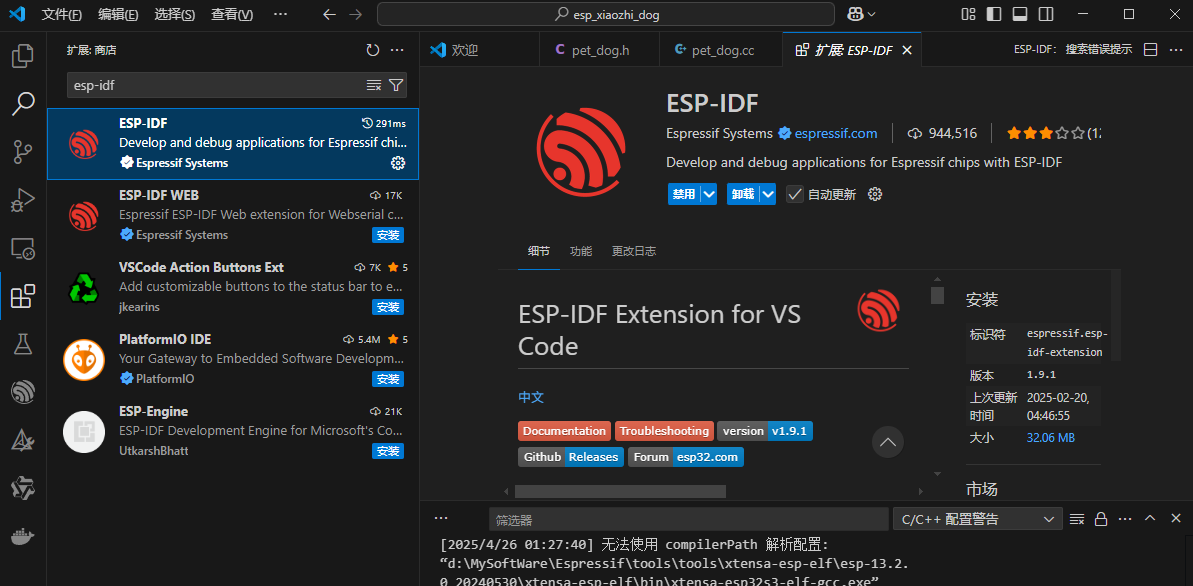Open the C/C++ output channel dropdown
This screenshot has height=586, width=1193.
(x=977, y=519)
